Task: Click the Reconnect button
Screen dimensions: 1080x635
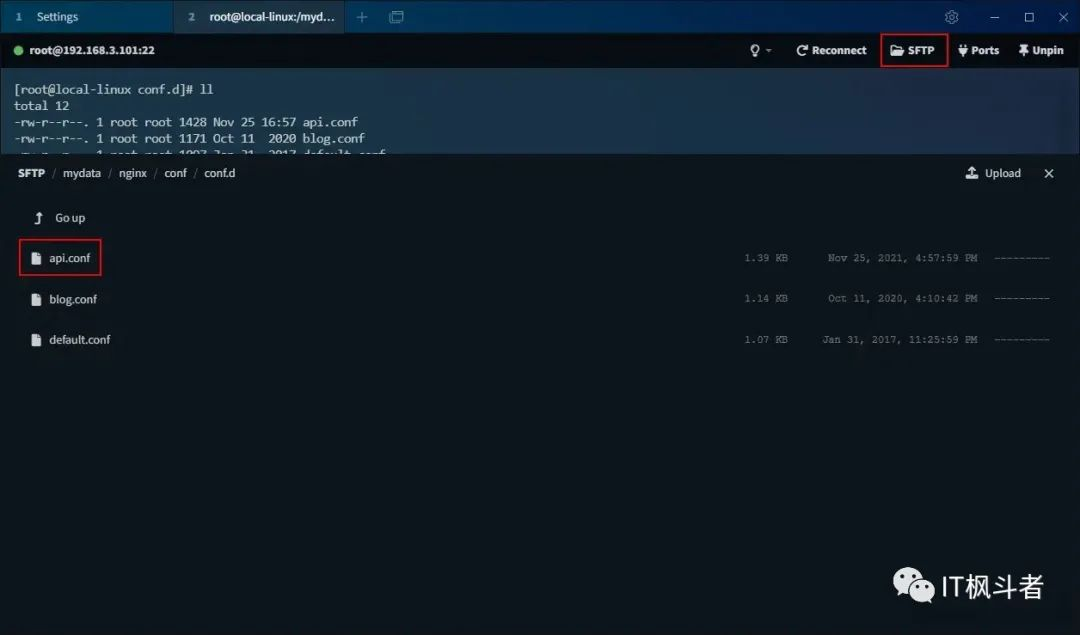Action: click(831, 50)
